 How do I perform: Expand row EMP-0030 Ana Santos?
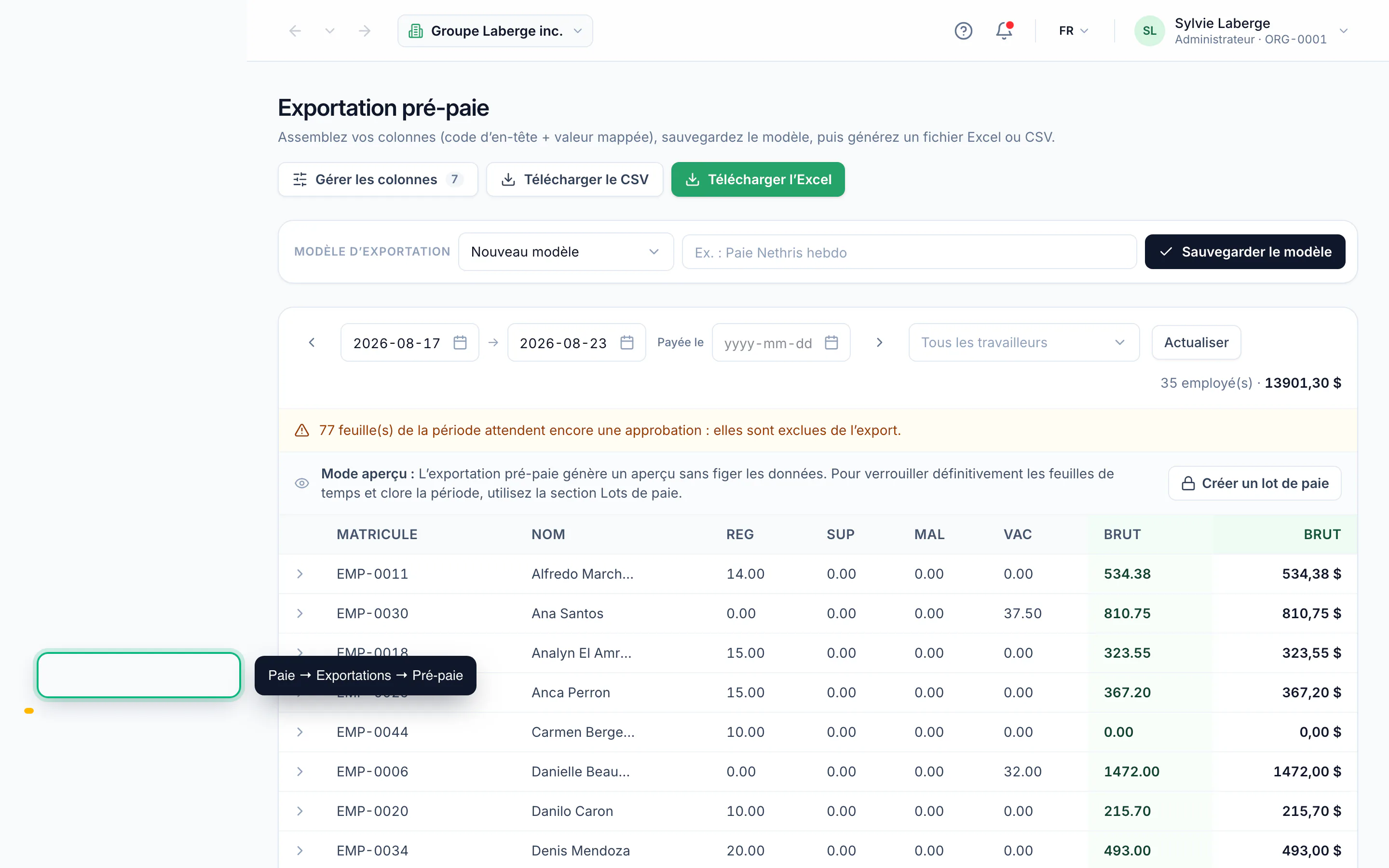pos(300,614)
